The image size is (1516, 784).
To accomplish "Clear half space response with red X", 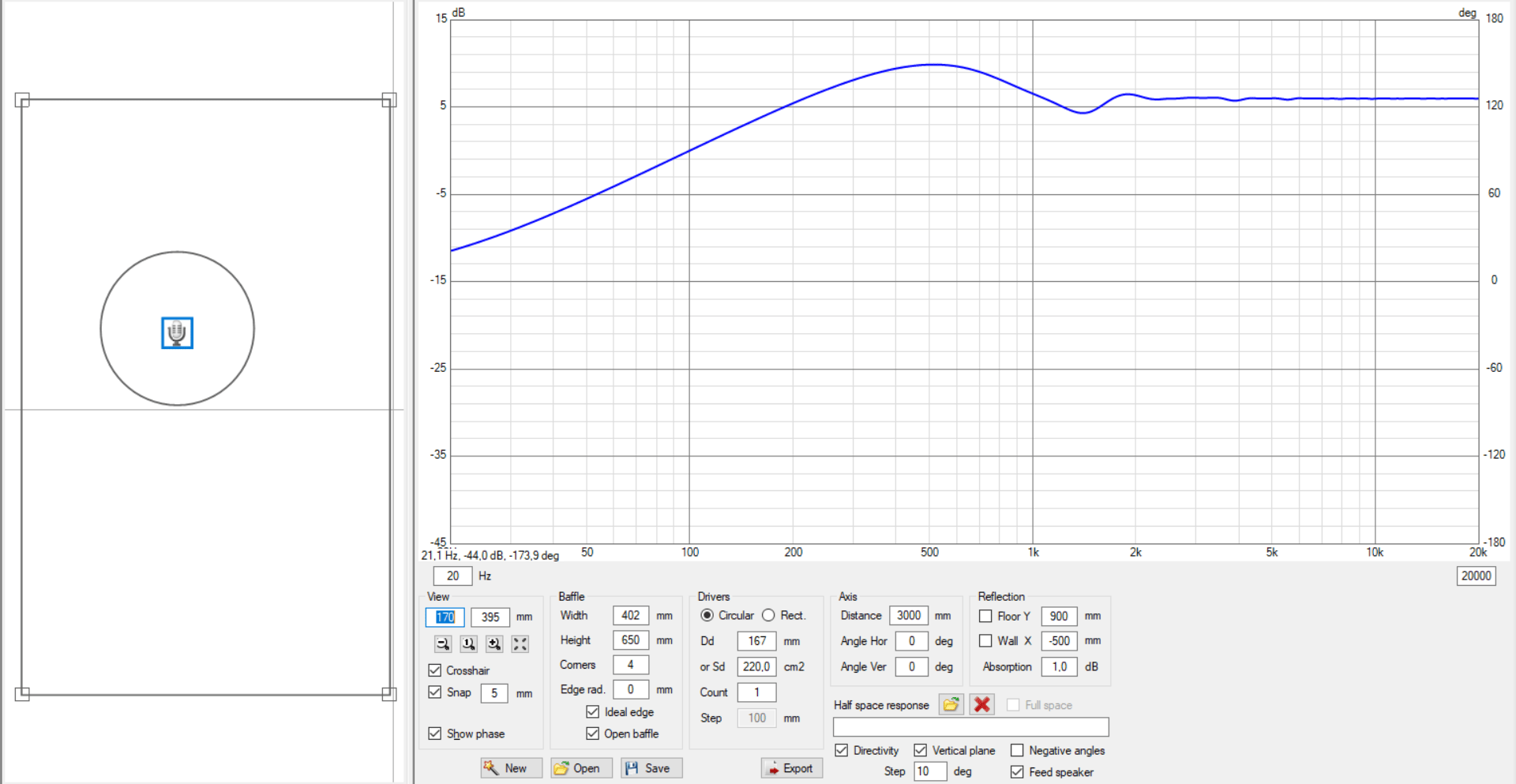I will coord(982,704).
